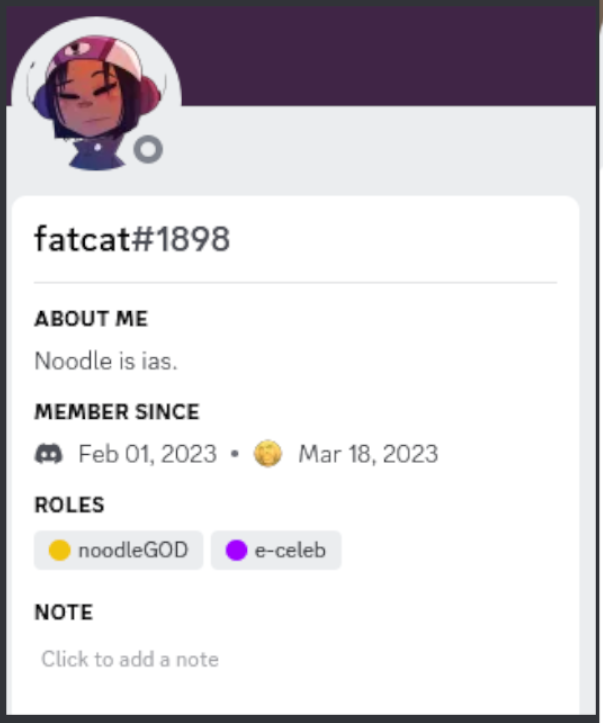Viewport: 603px width, 723px height.
Task: Click the "Click to add a note" field
Action: pos(130,659)
